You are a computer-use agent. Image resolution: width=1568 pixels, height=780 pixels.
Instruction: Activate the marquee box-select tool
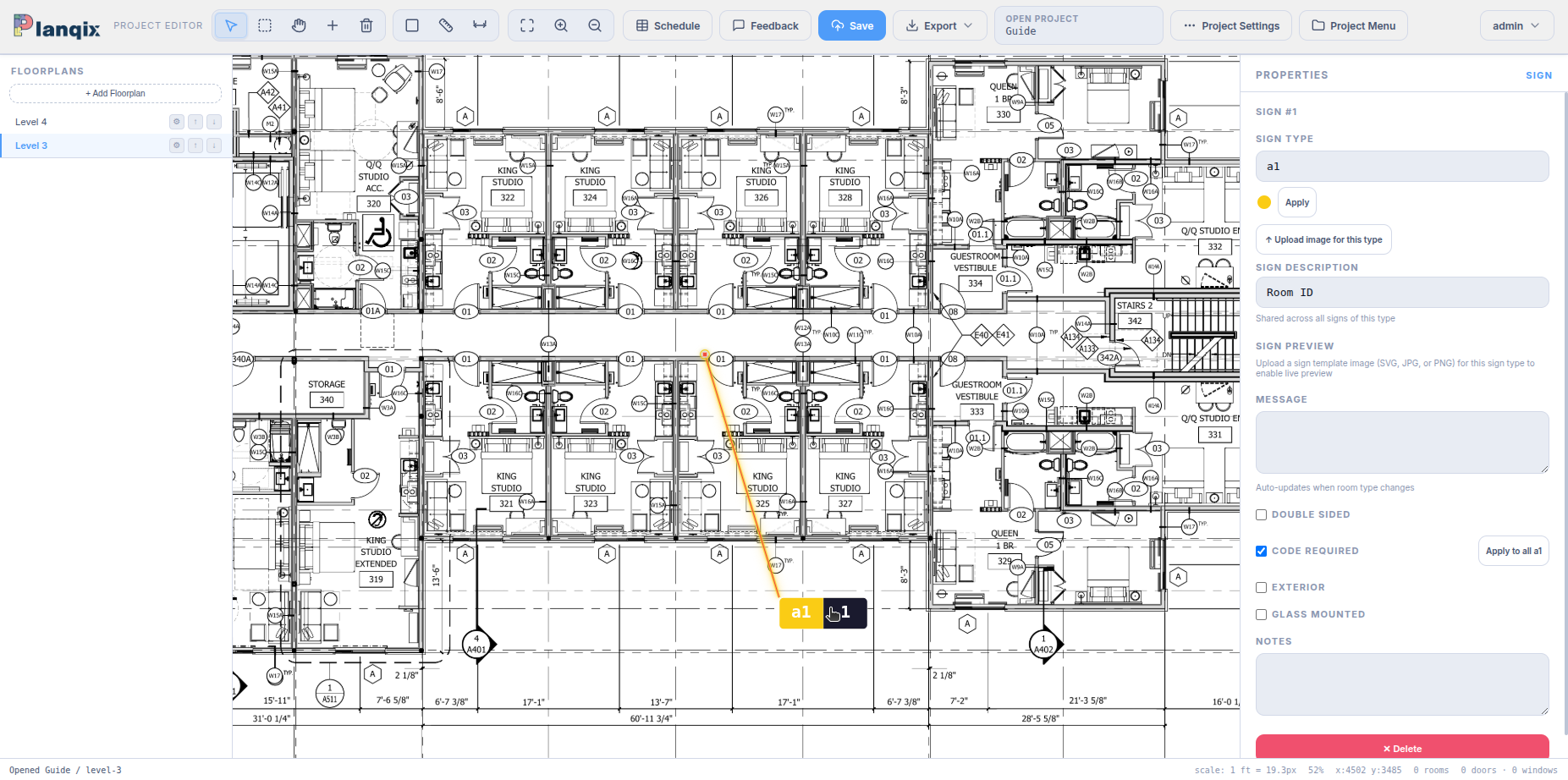click(265, 25)
